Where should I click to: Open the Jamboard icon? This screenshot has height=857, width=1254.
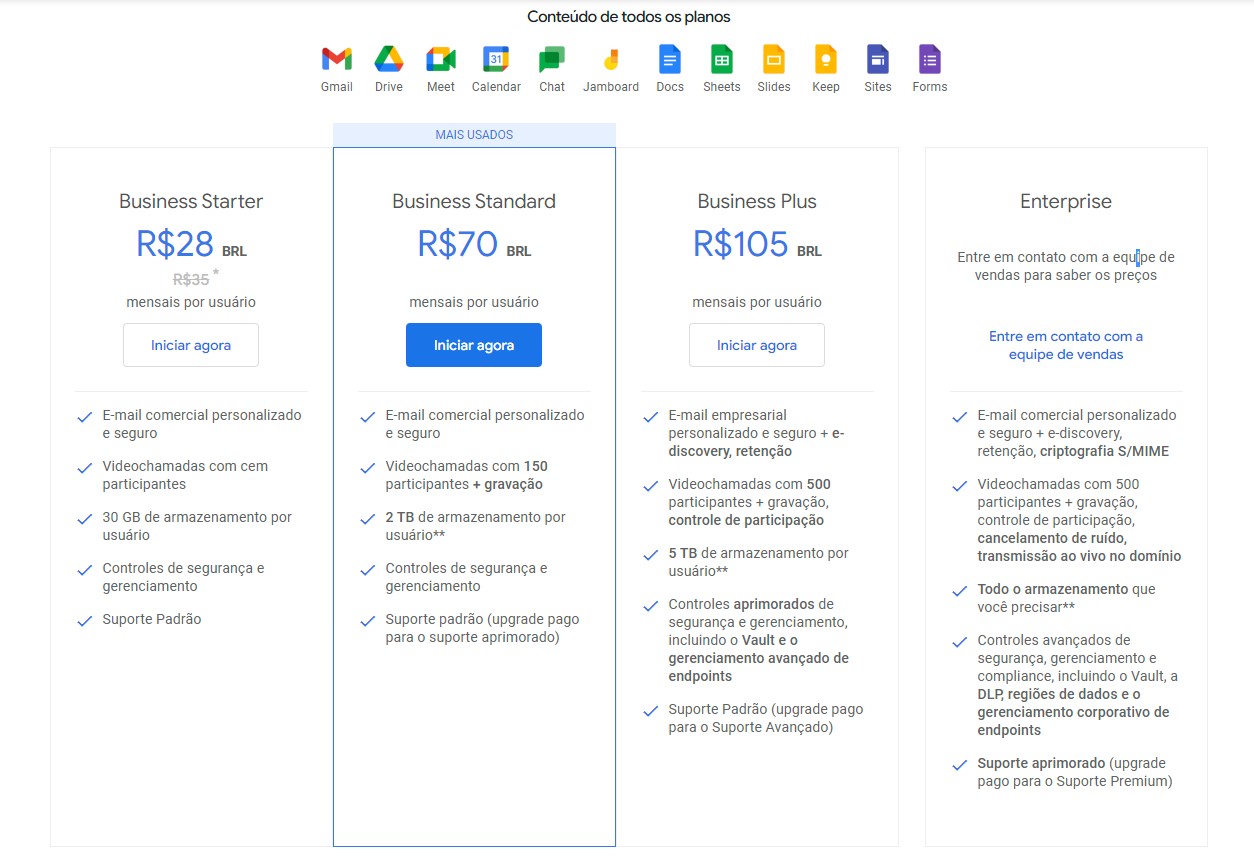tap(610, 58)
